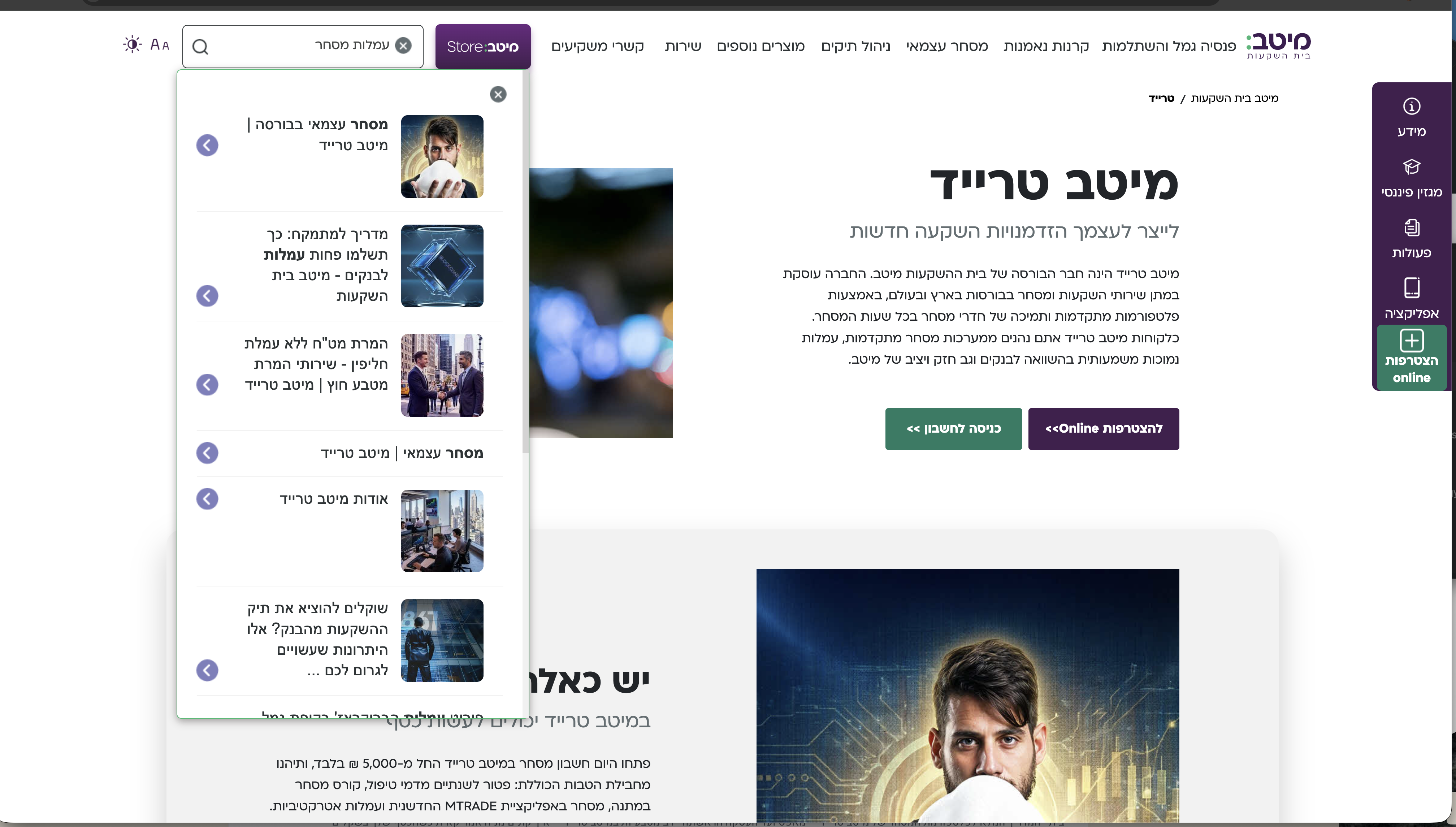Open the arrow for מדריך למתמקח result
The image size is (1456, 827).
tap(207, 296)
